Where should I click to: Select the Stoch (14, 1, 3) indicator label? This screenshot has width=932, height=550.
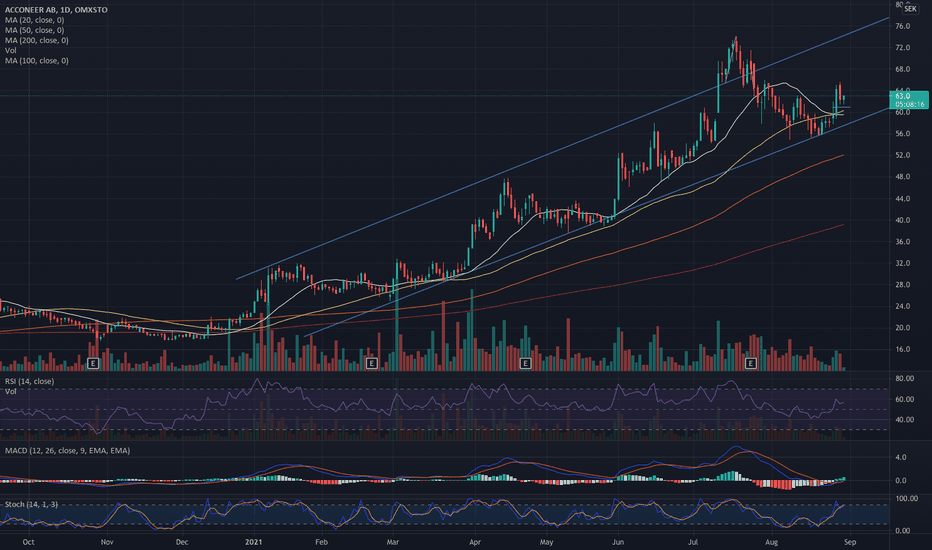point(32,504)
